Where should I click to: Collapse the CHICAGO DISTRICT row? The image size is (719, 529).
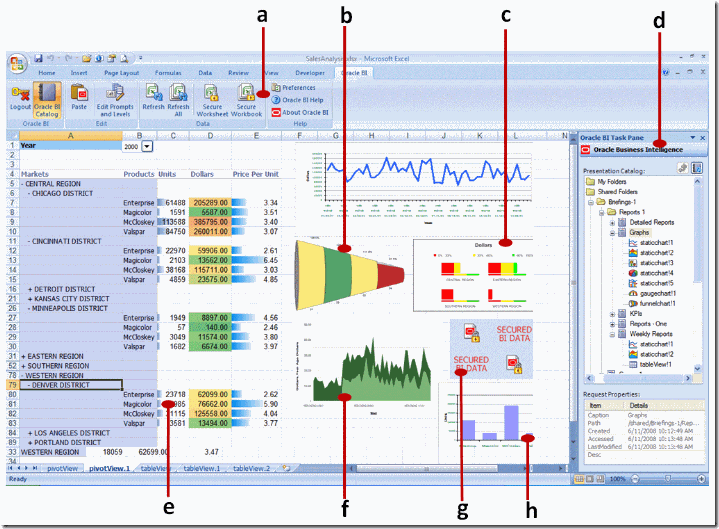(29, 193)
